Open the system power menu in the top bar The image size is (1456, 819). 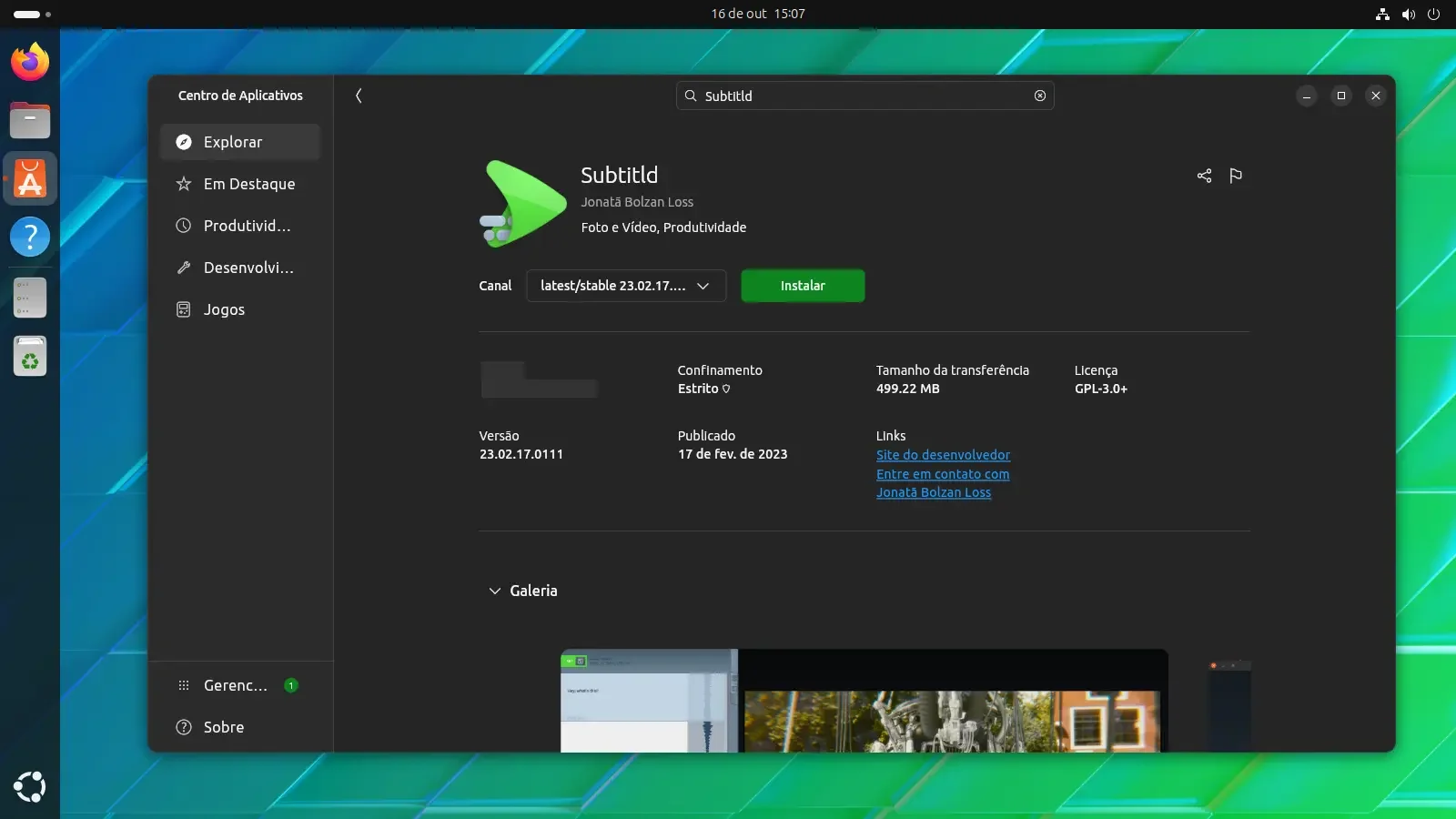[1434, 14]
